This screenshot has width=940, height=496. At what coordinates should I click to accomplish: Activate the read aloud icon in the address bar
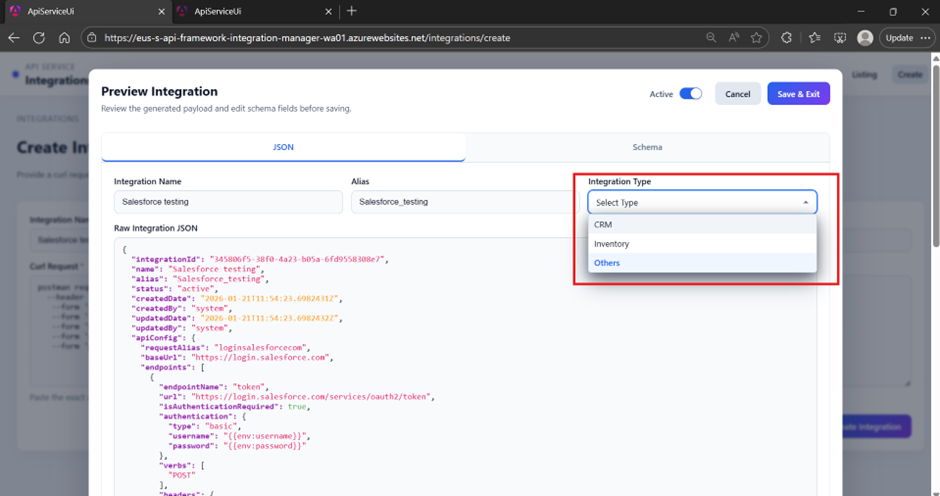pos(734,38)
